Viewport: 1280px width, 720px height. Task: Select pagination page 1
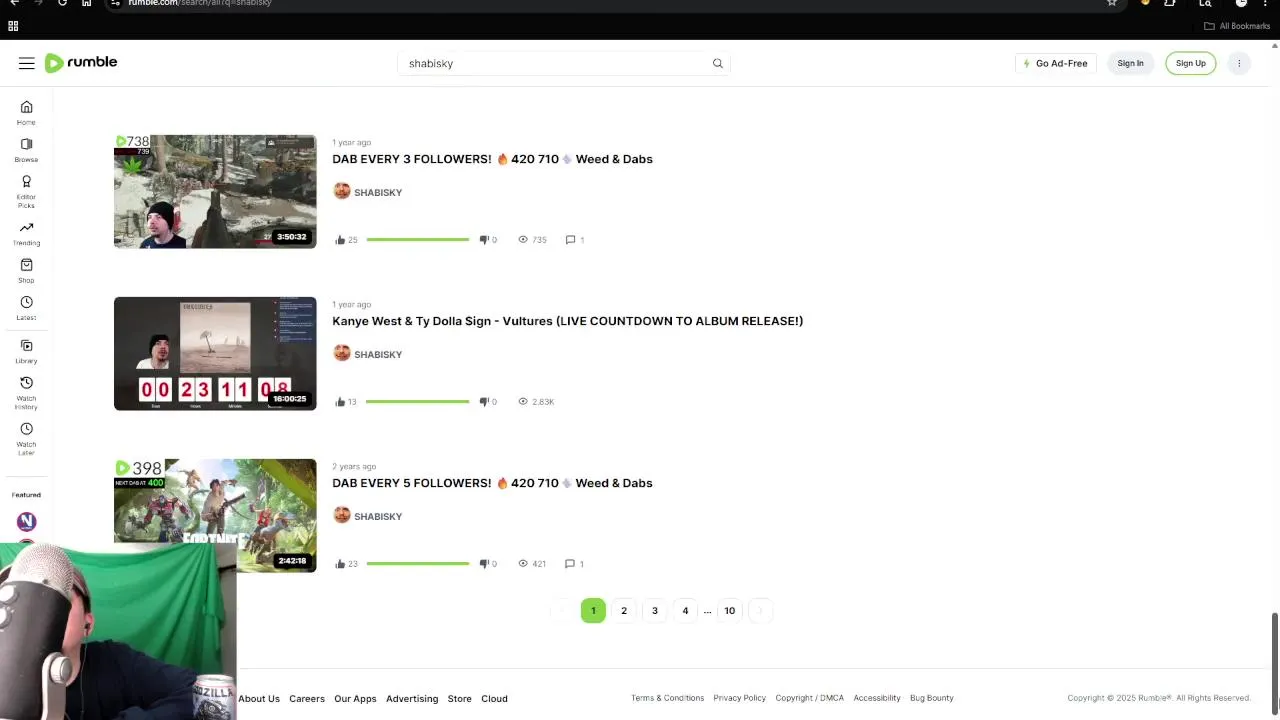pos(593,611)
